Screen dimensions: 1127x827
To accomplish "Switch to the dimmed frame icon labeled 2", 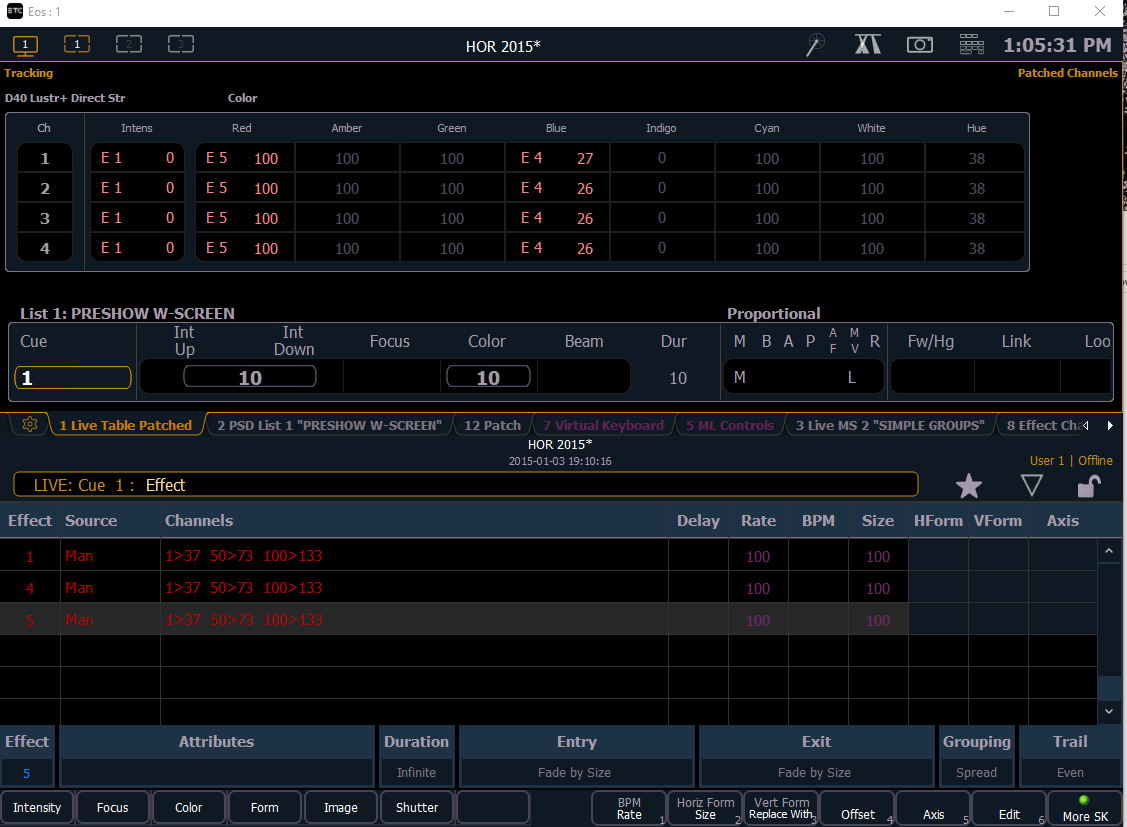I will [x=129, y=45].
